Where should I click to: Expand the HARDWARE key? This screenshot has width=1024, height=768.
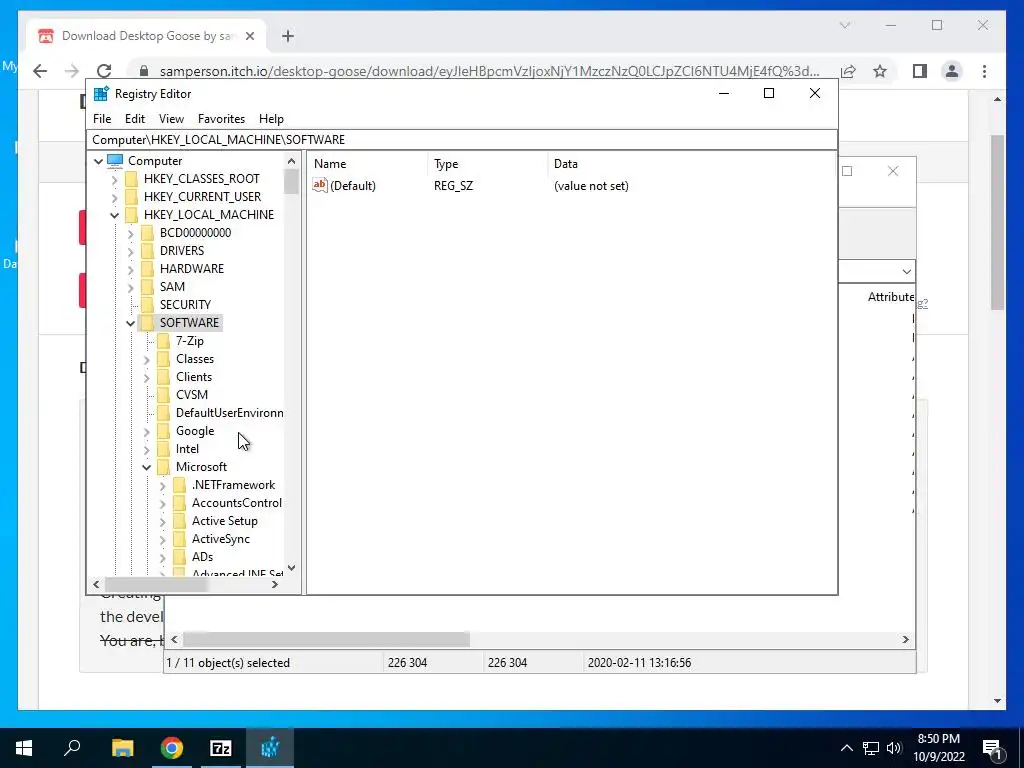click(x=131, y=268)
